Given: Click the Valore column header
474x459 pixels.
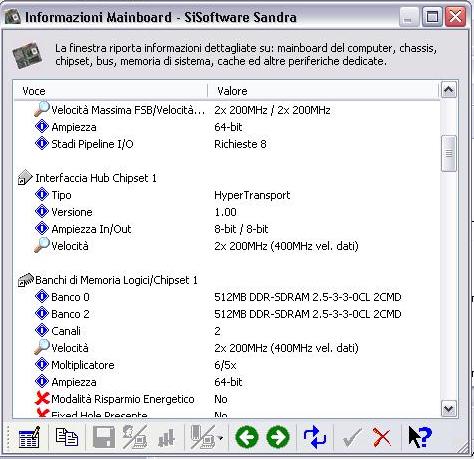Looking at the screenshot, I should (x=323, y=91).
